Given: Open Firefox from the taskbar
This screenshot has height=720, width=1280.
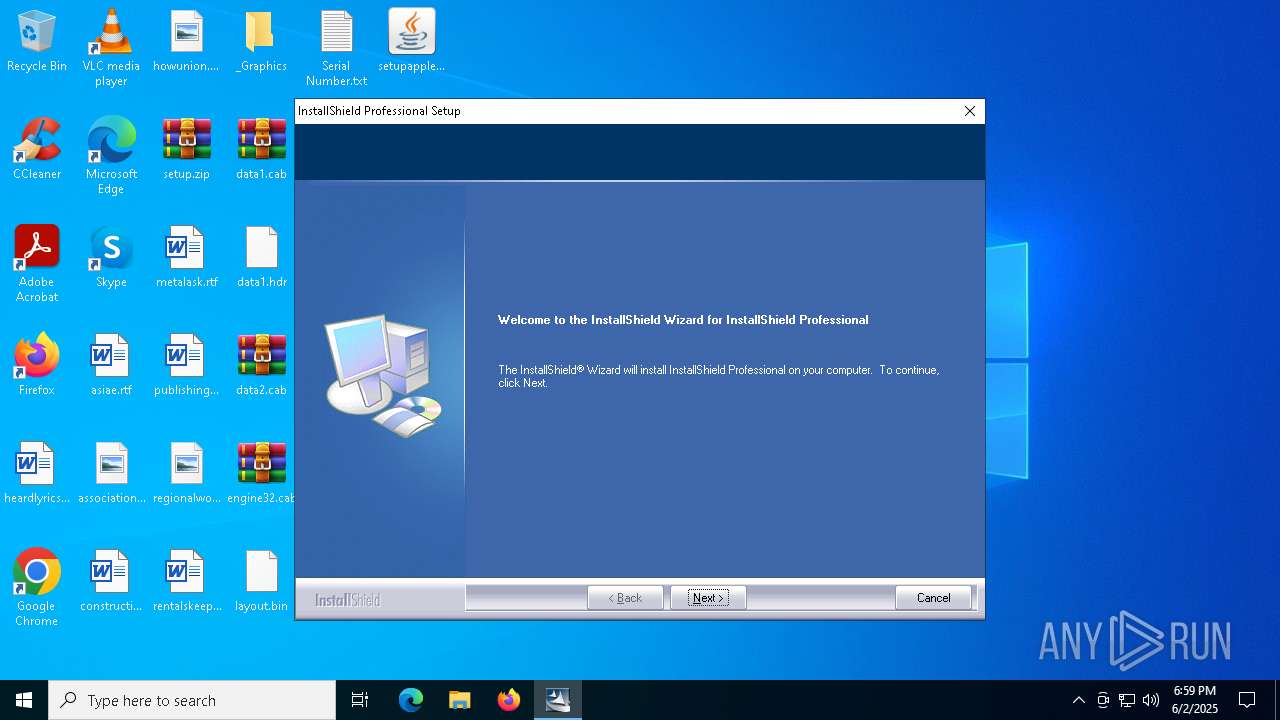Looking at the screenshot, I should (x=508, y=700).
